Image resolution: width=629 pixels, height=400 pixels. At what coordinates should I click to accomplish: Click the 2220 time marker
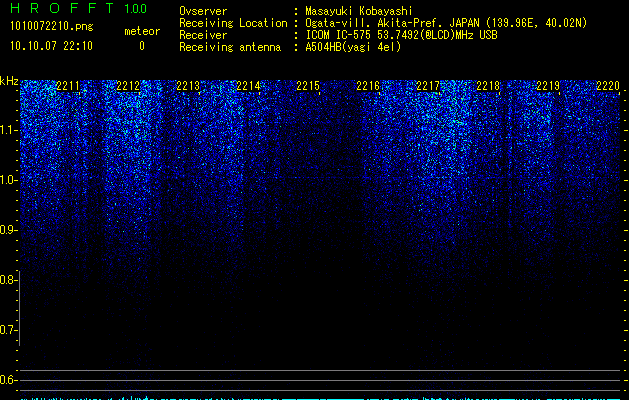point(608,86)
